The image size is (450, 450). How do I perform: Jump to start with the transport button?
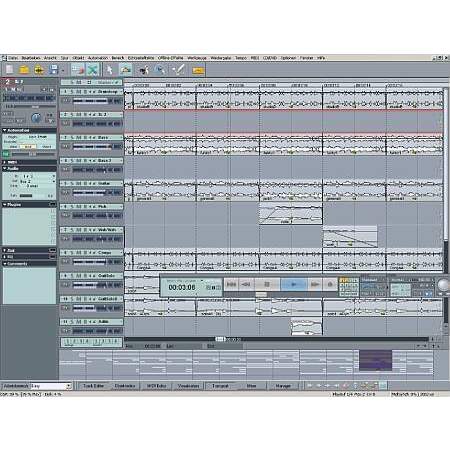click(x=231, y=284)
